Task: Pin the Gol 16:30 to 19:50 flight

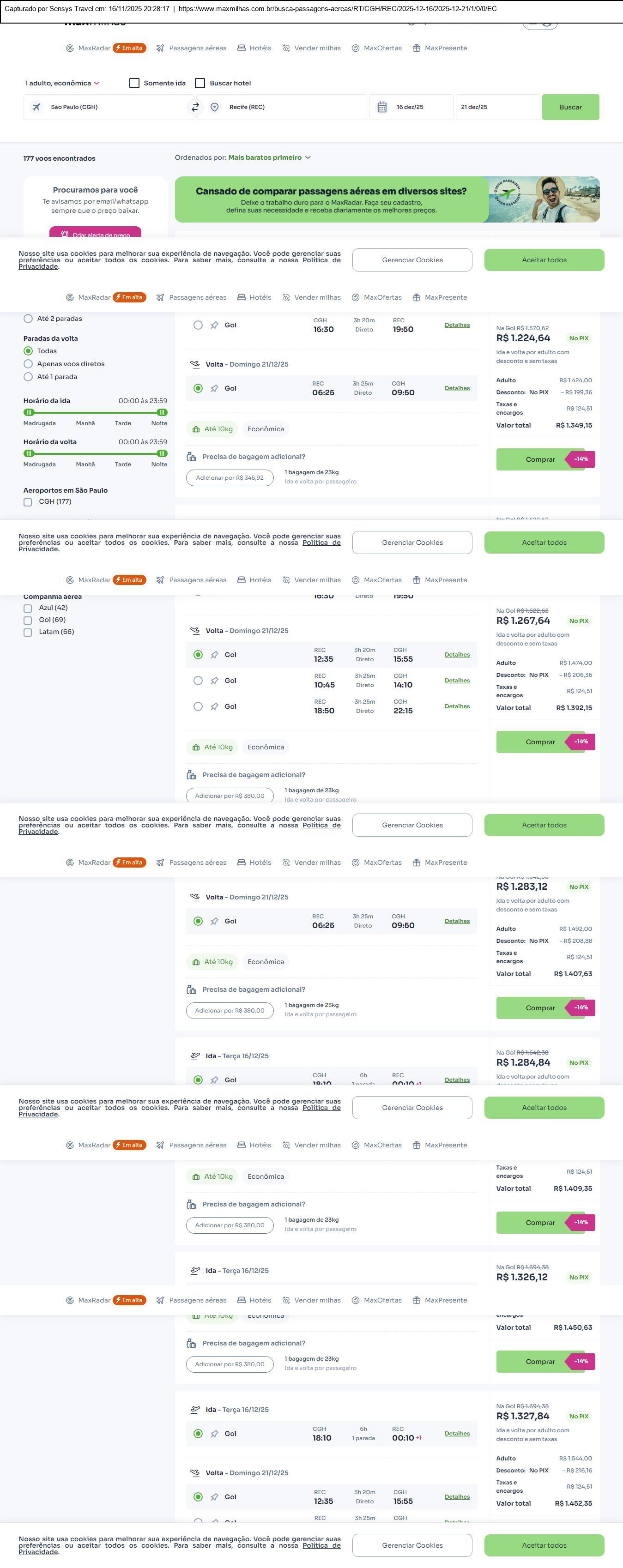Action: [x=214, y=325]
